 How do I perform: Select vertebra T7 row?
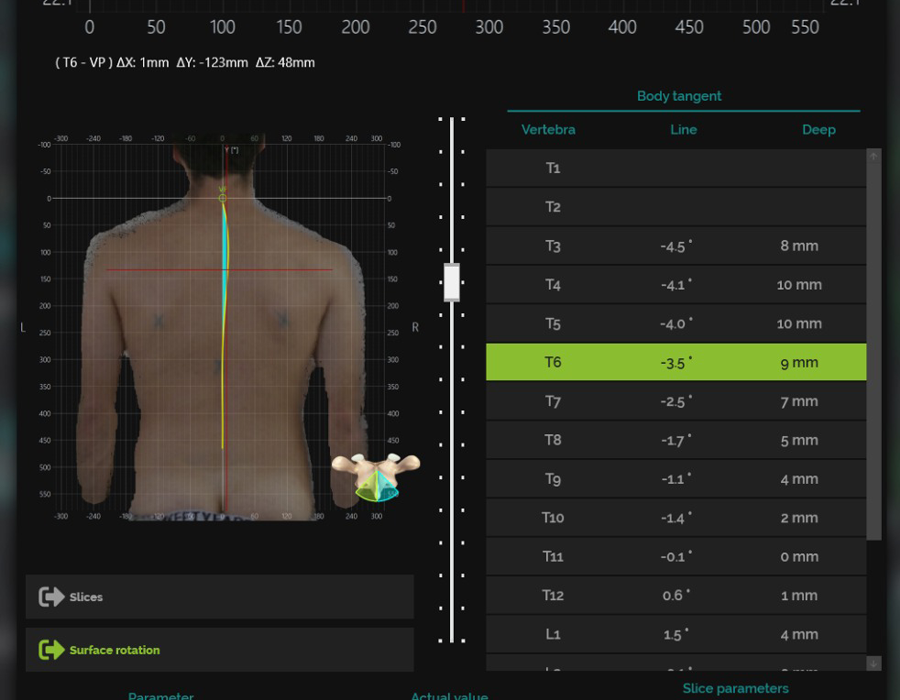pos(675,401)
